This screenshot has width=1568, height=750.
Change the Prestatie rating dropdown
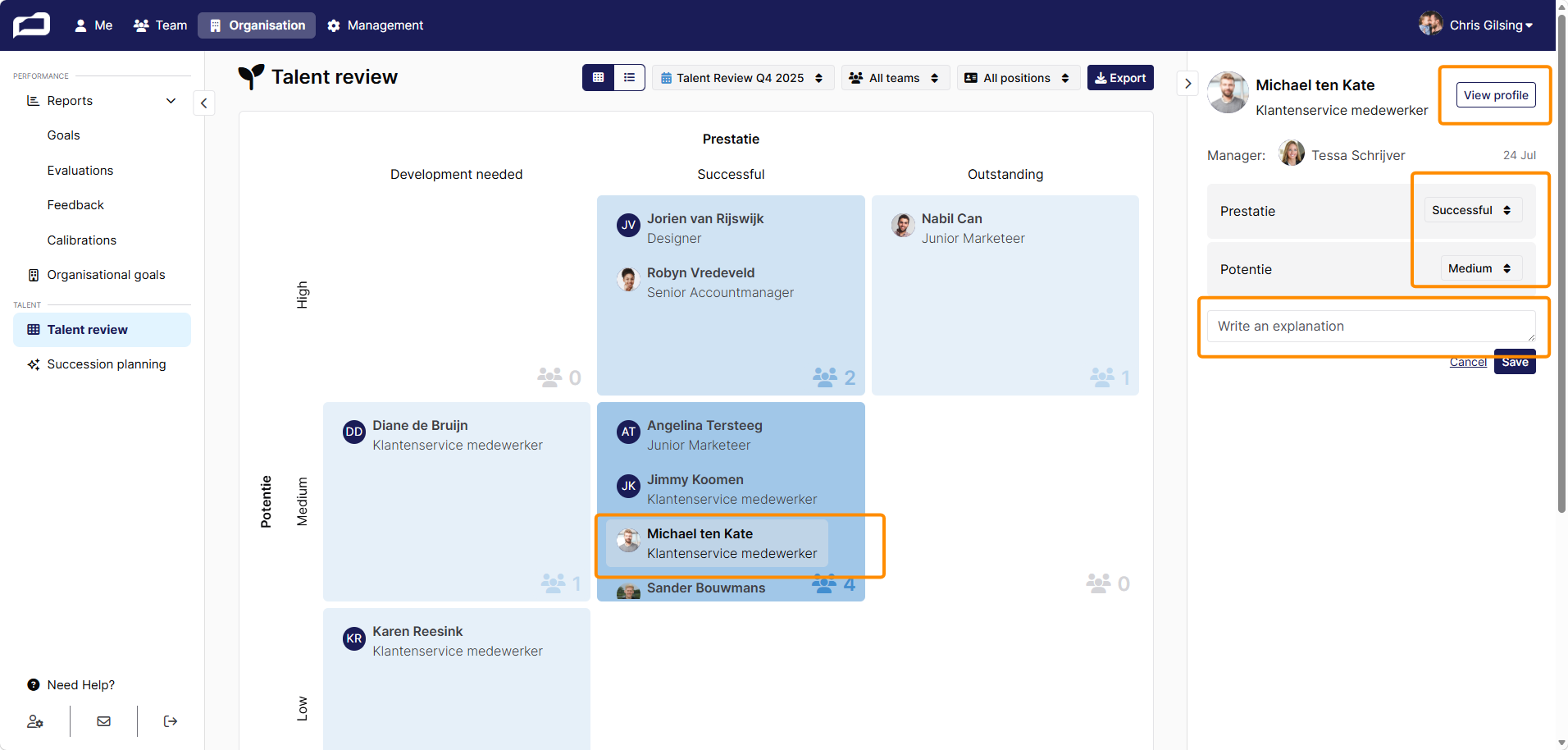pyautogui.click(x=1473, y=210)
